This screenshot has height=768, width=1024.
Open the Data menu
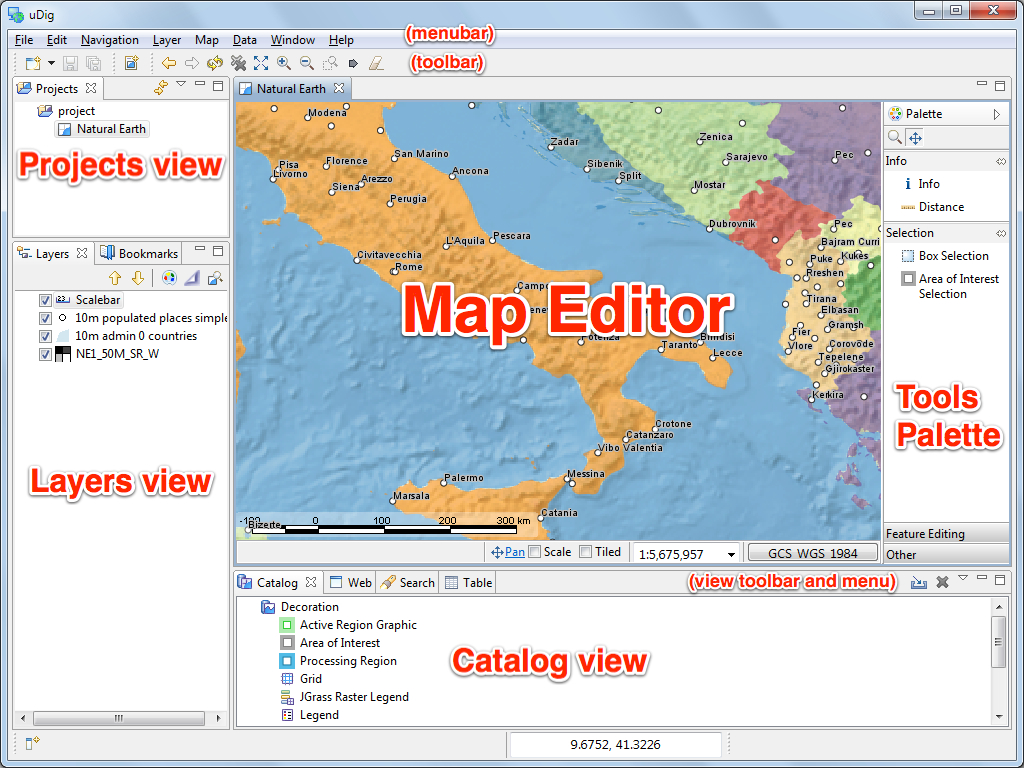pyautogui.click(x=245, y=40)
